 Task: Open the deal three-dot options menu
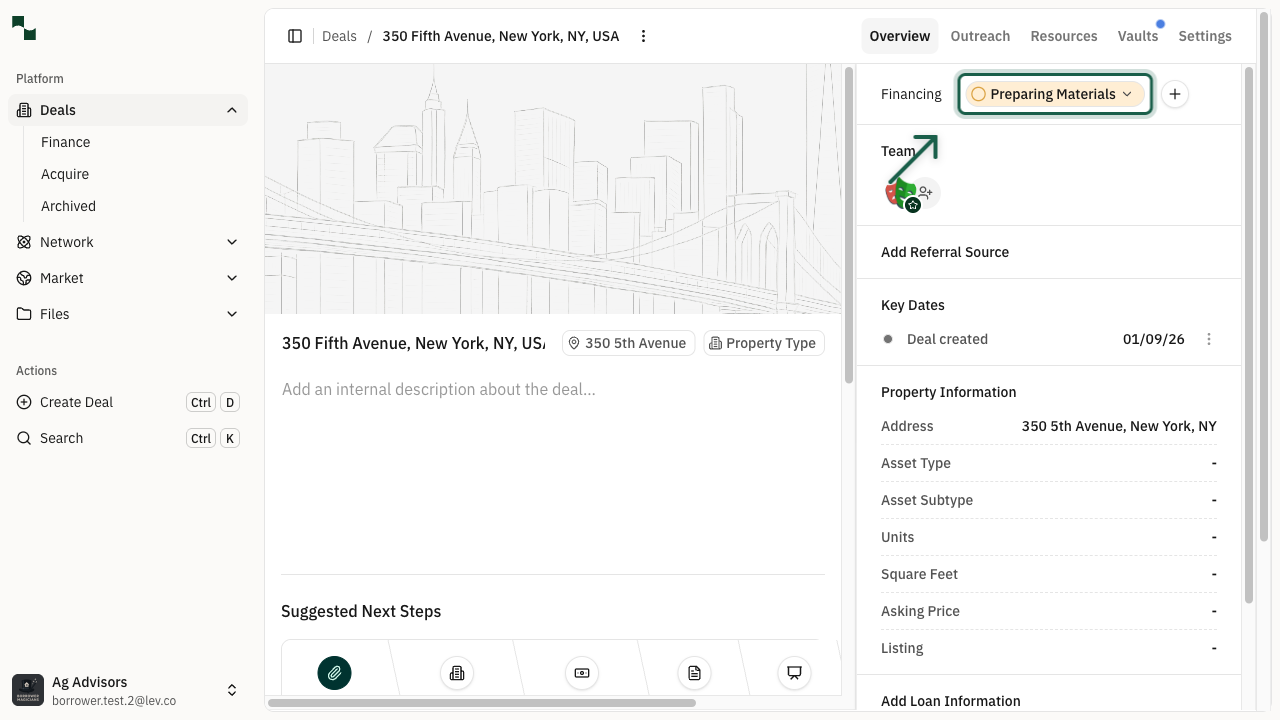pos(643,36)
